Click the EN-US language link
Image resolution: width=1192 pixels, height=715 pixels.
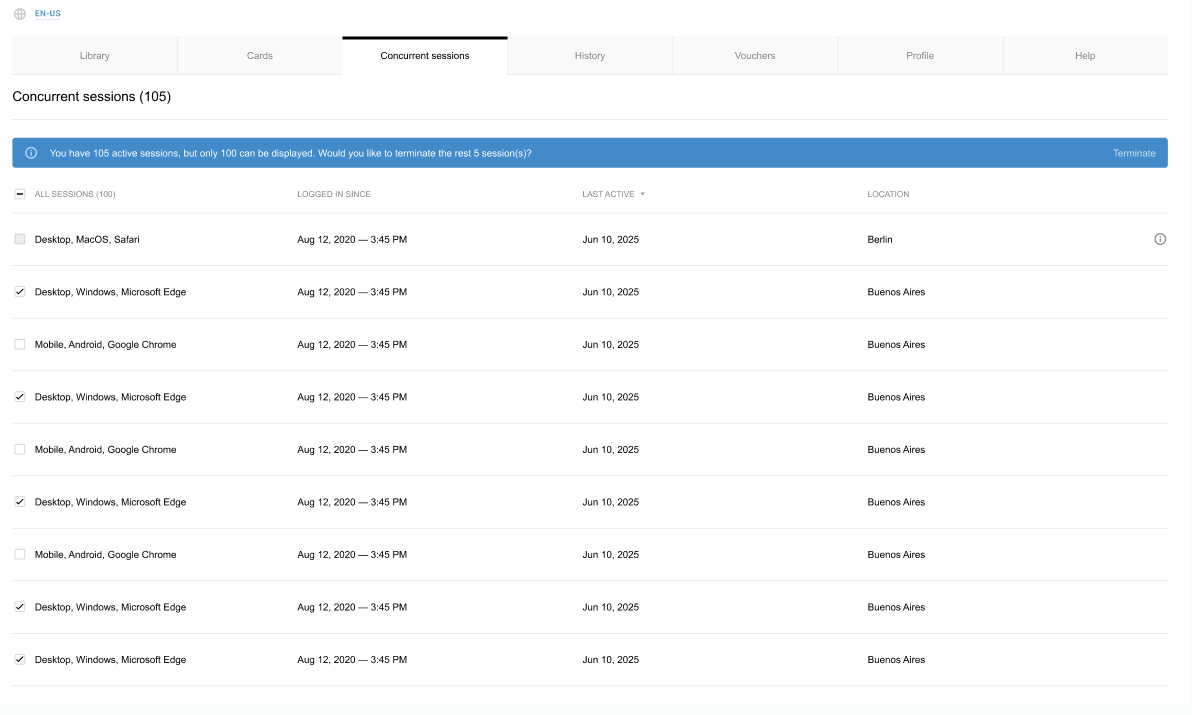point(47,14)
